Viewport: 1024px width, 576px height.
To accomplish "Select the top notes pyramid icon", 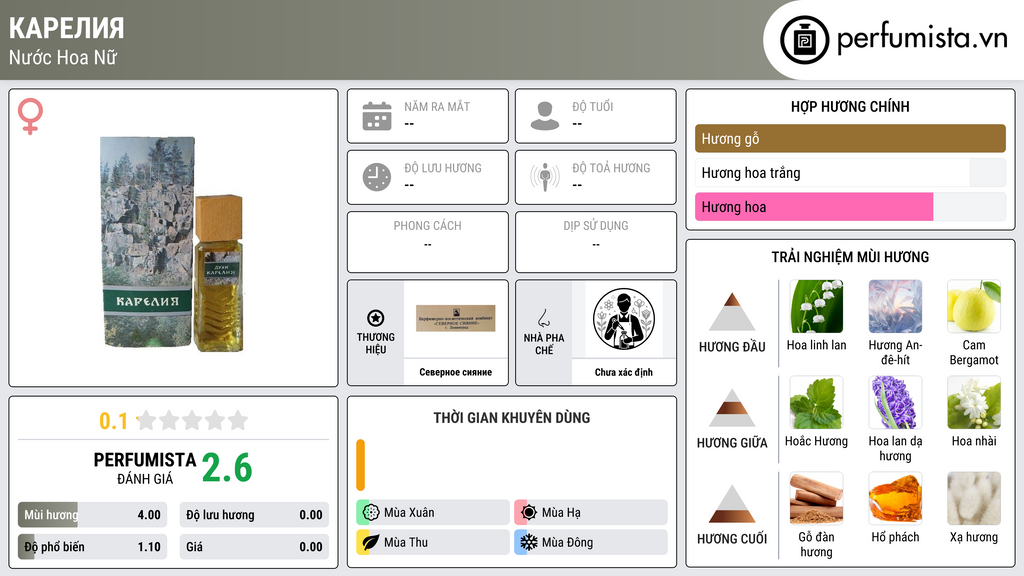I will [732, 312].
